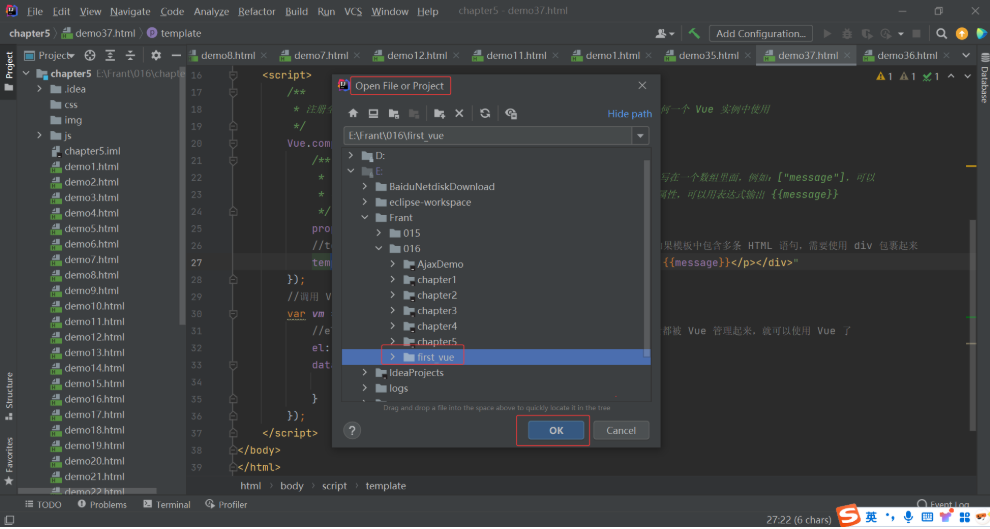Viewport: 990px width, 529px height.
Task: Expand the 015 folder
Action: (x=379, y=233)
